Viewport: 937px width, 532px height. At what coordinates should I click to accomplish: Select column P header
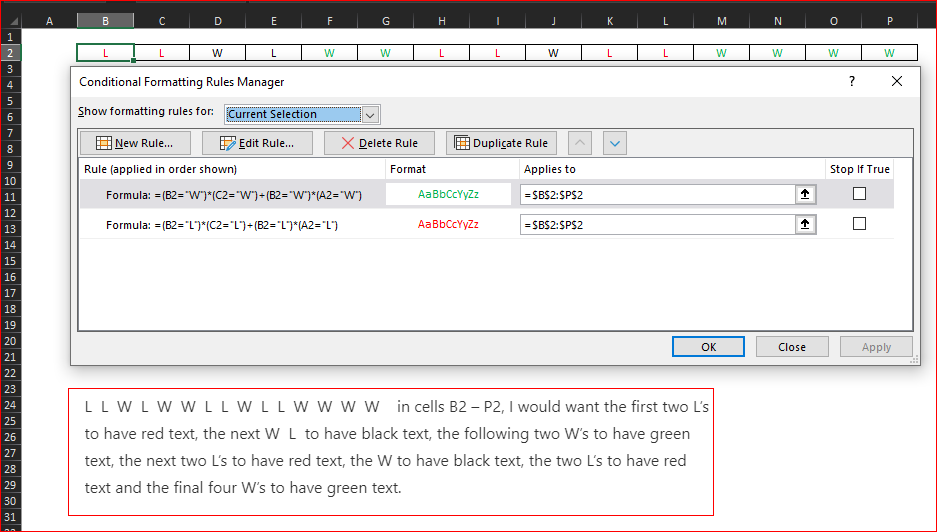890,21
